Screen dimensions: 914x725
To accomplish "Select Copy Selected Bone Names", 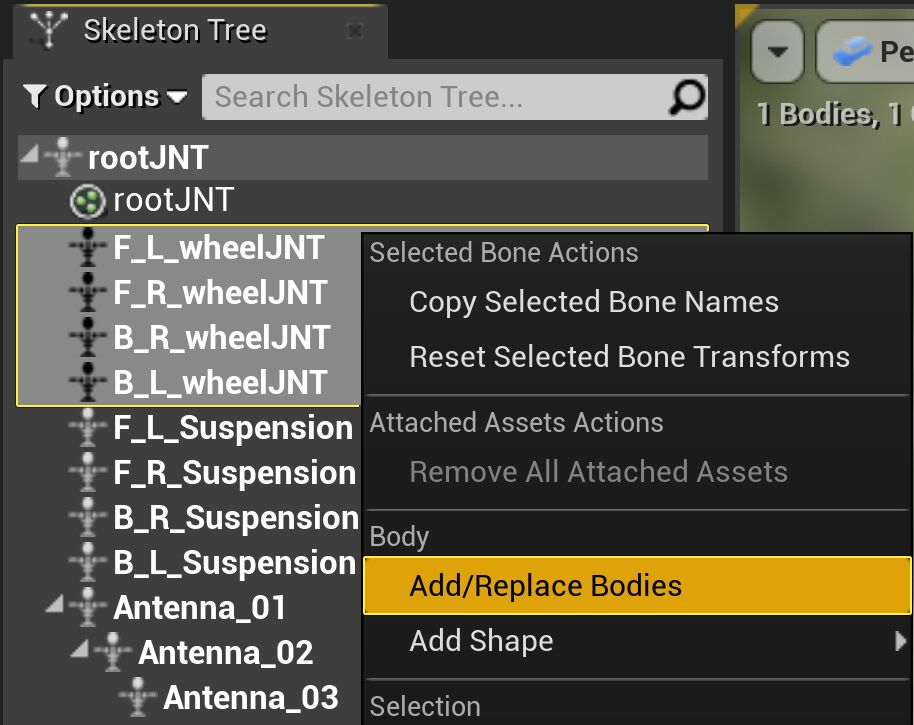I will [x=593, y=302].
